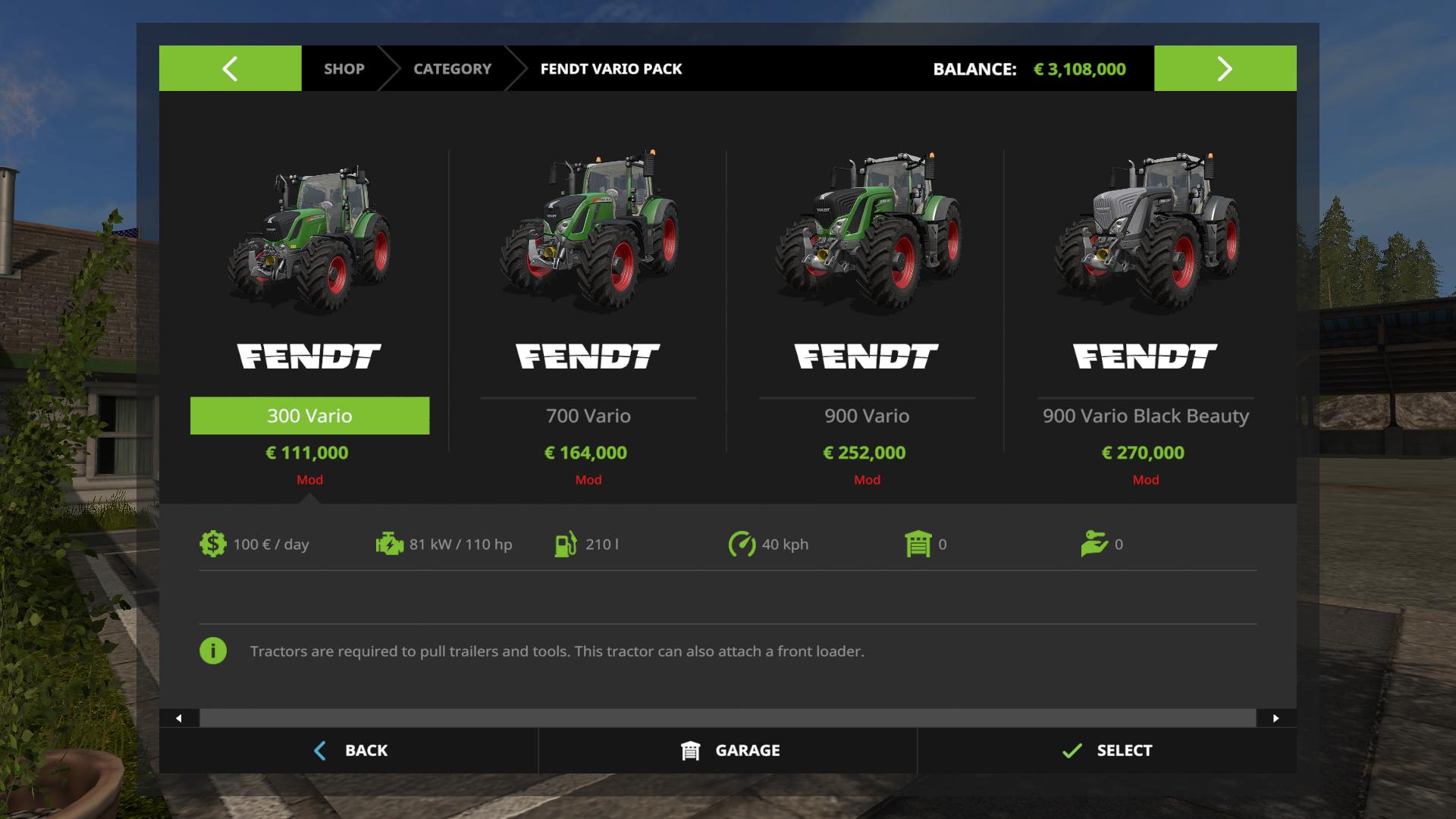Screen dimensions: 1456x819
Task: Click the BACK button
Action: pos(349,751)
